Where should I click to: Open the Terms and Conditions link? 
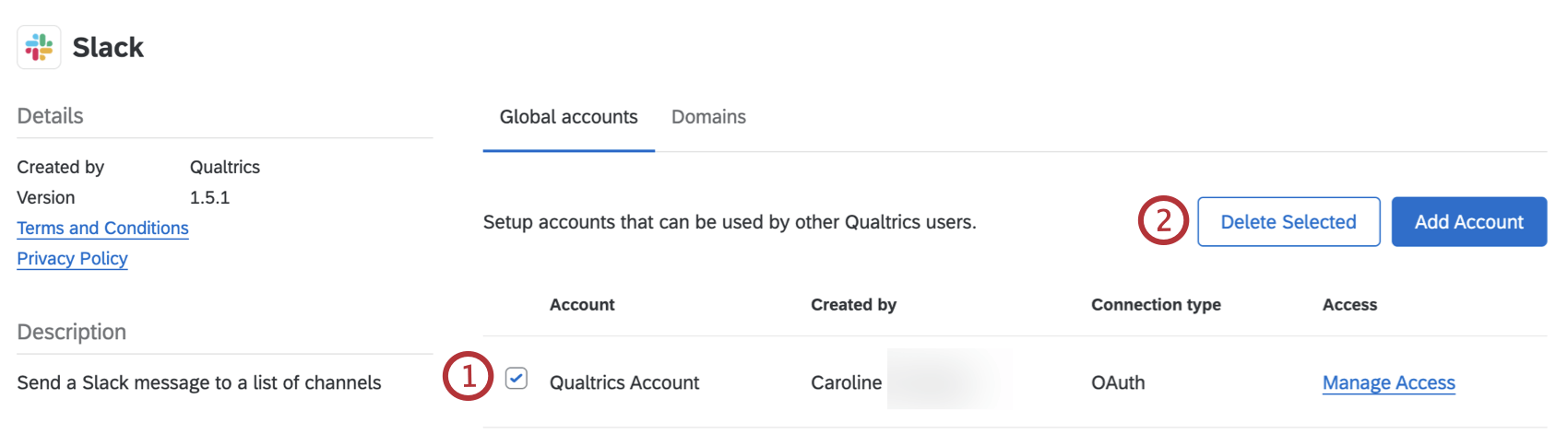point(102,228)
